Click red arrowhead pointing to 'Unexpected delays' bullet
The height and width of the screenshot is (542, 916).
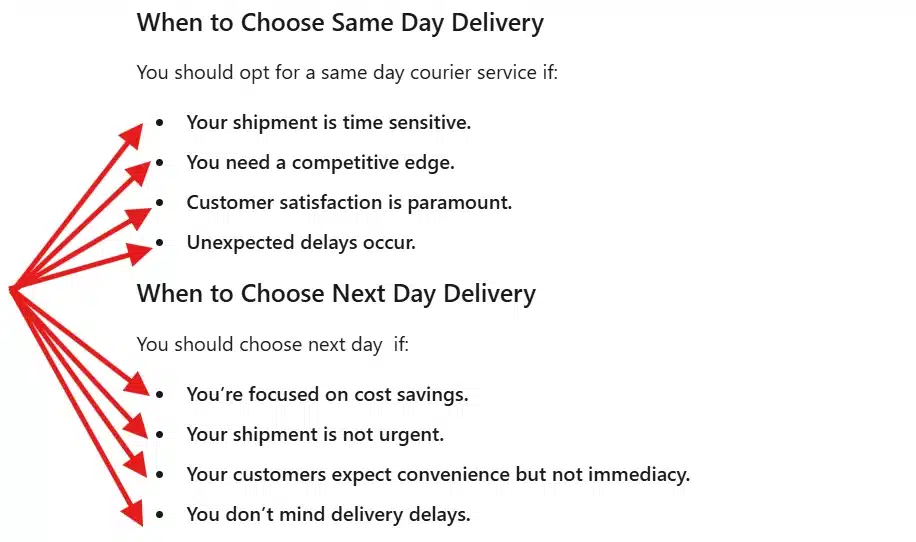tap(141, 253)
